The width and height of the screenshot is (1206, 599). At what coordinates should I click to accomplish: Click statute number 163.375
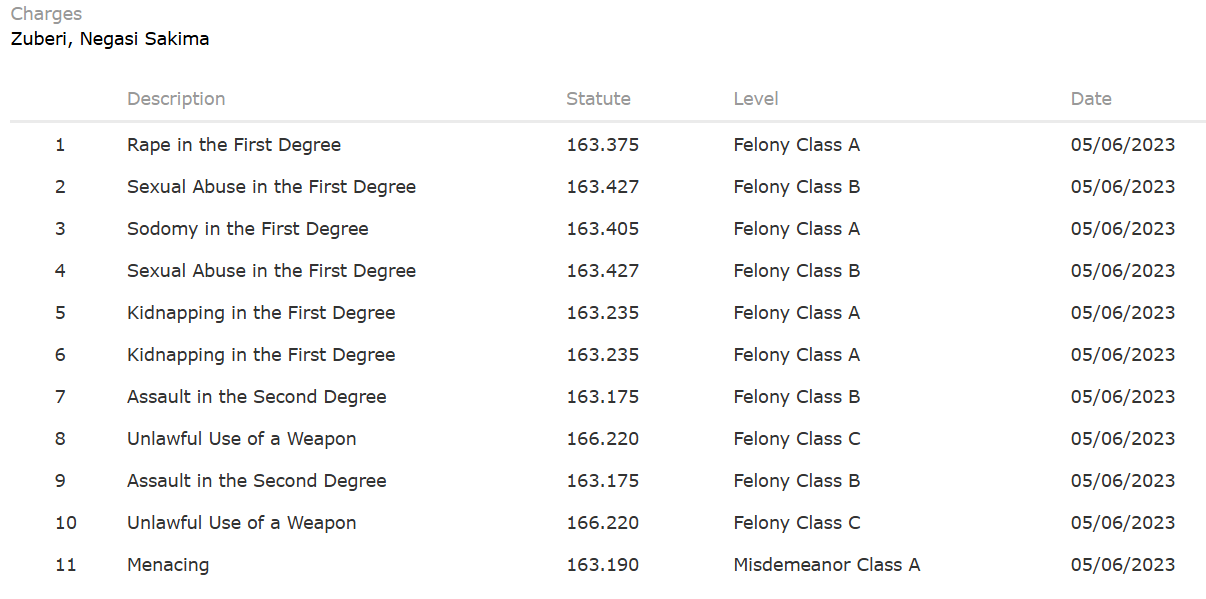point(602,145)
